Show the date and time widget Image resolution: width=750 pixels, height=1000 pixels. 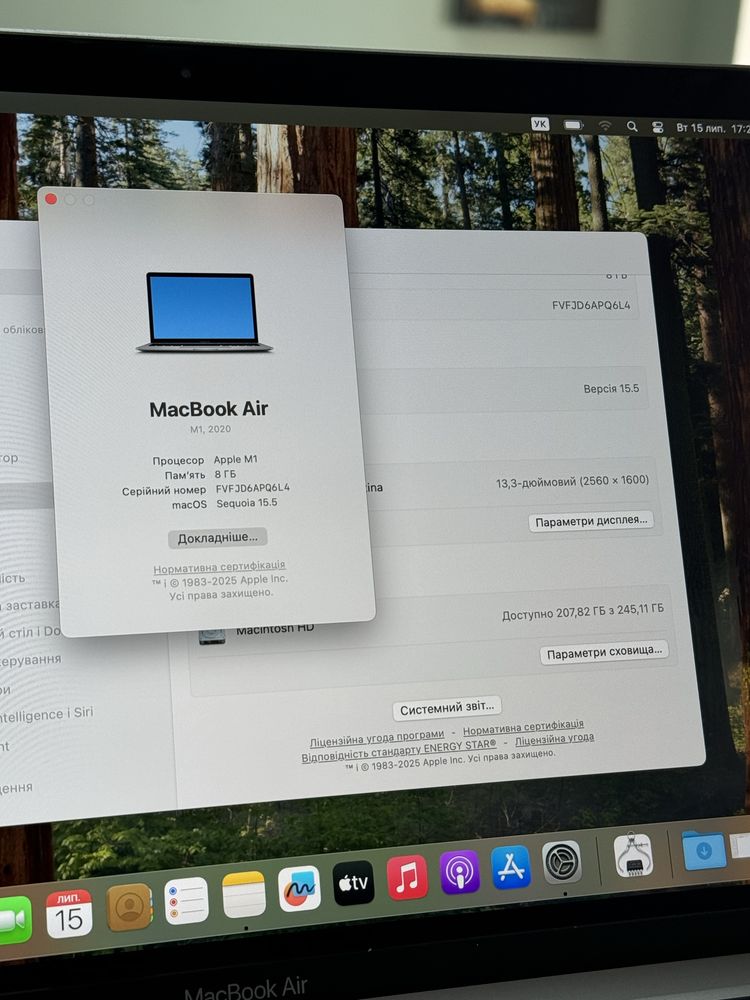coord(712,128)
